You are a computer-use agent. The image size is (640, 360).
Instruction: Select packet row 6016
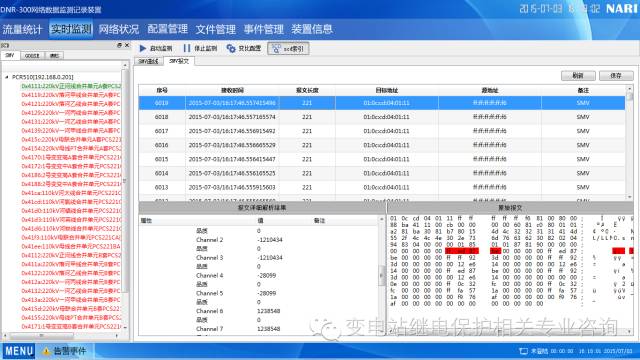click(x=382, y=145)
